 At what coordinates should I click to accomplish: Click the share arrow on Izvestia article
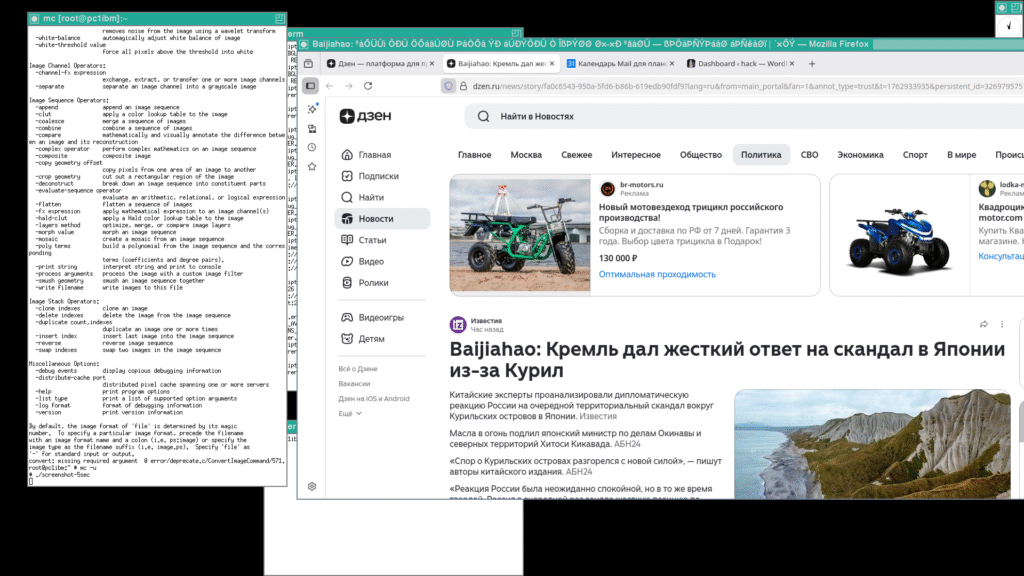[984, 324]
